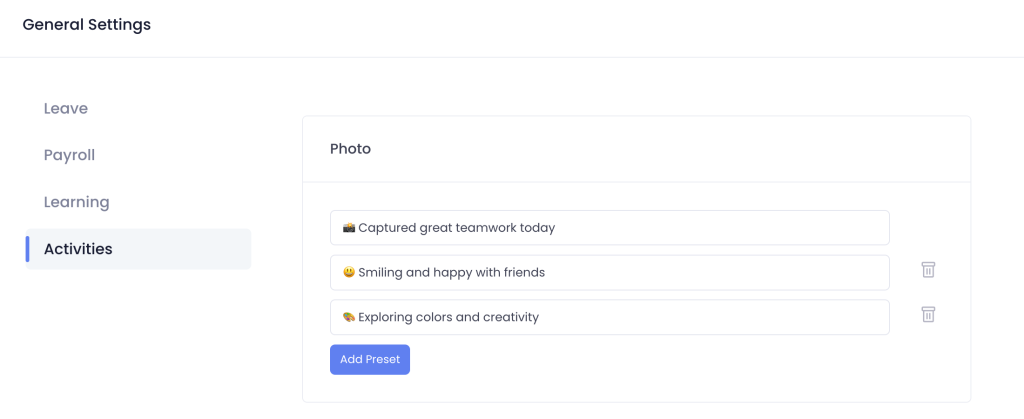Click the camera emoji in first preset
The image size is (1024, 419).
(x=349, y=228)
